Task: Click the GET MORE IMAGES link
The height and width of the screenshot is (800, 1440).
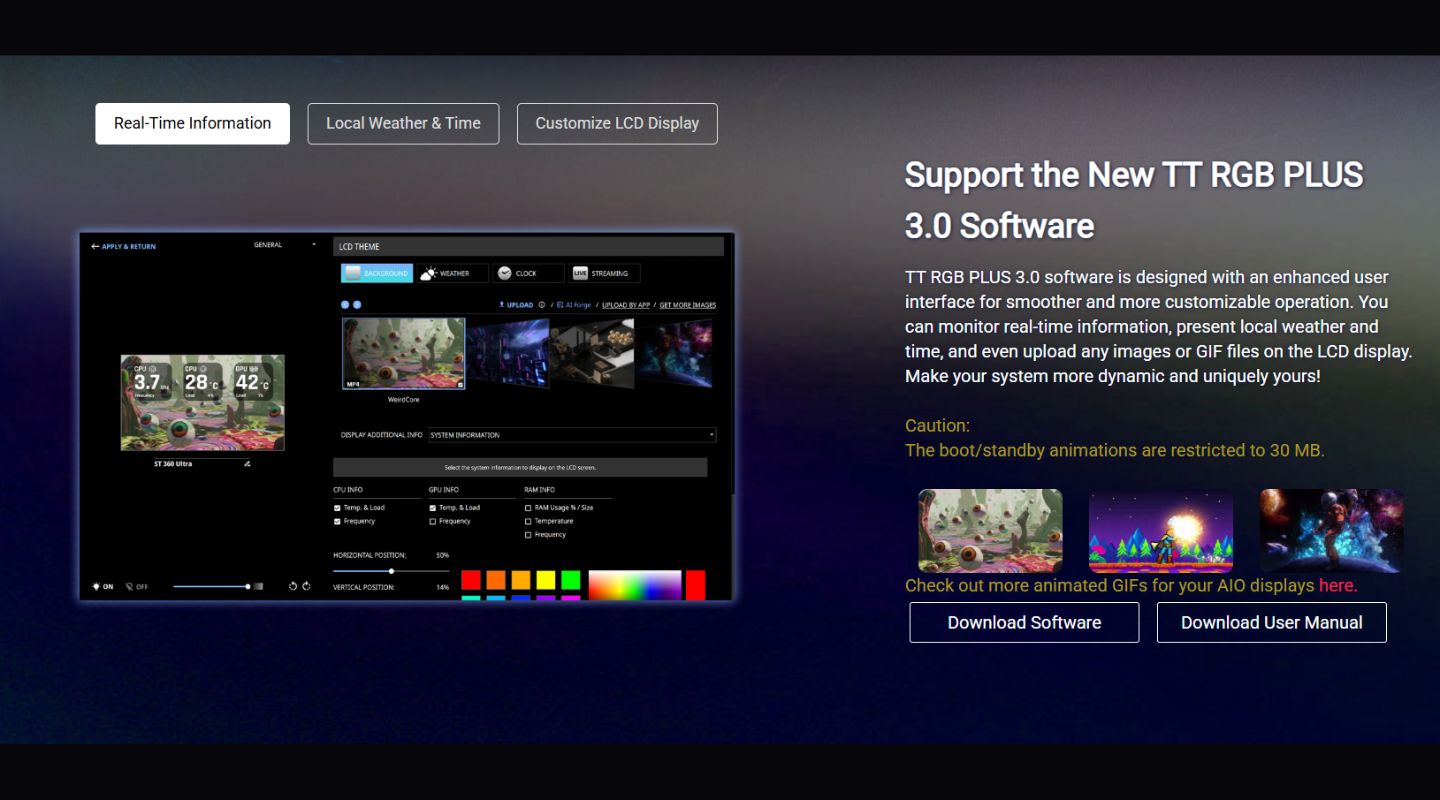Action: pyautogui.click(x=688, y=305)
